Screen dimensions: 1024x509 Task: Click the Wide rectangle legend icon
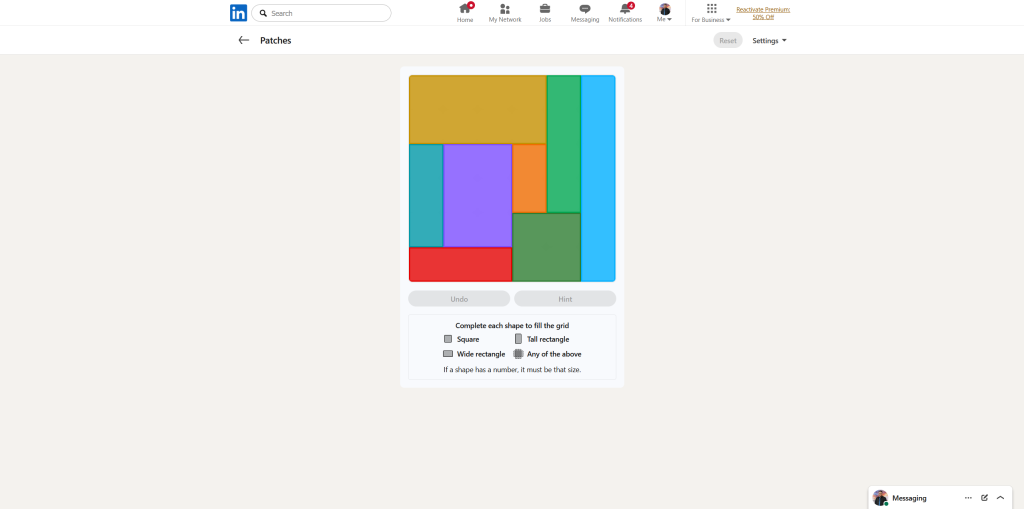click(448, 353)
